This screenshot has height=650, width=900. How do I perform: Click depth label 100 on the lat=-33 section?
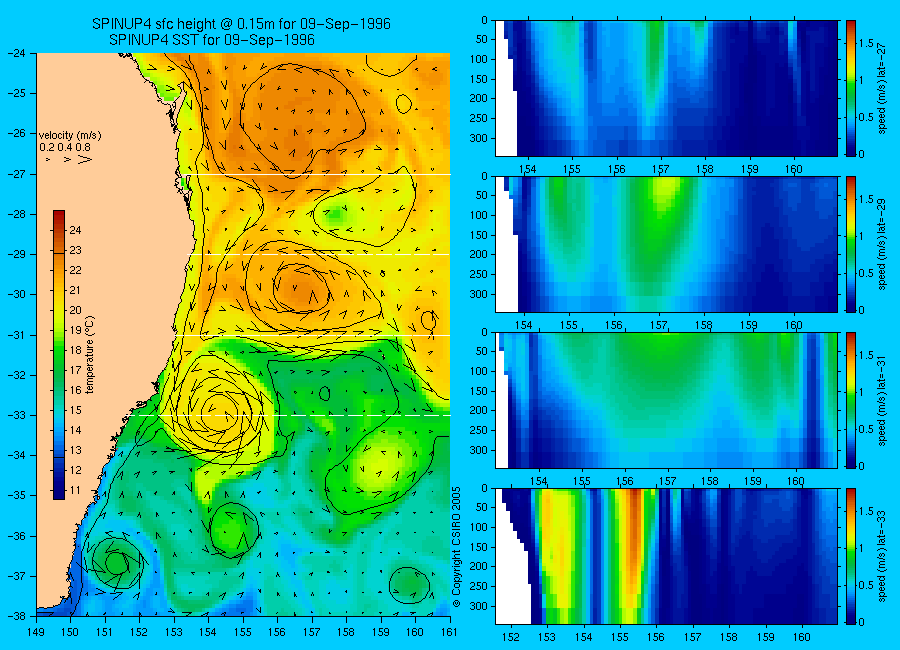click(x=478, y=527)
